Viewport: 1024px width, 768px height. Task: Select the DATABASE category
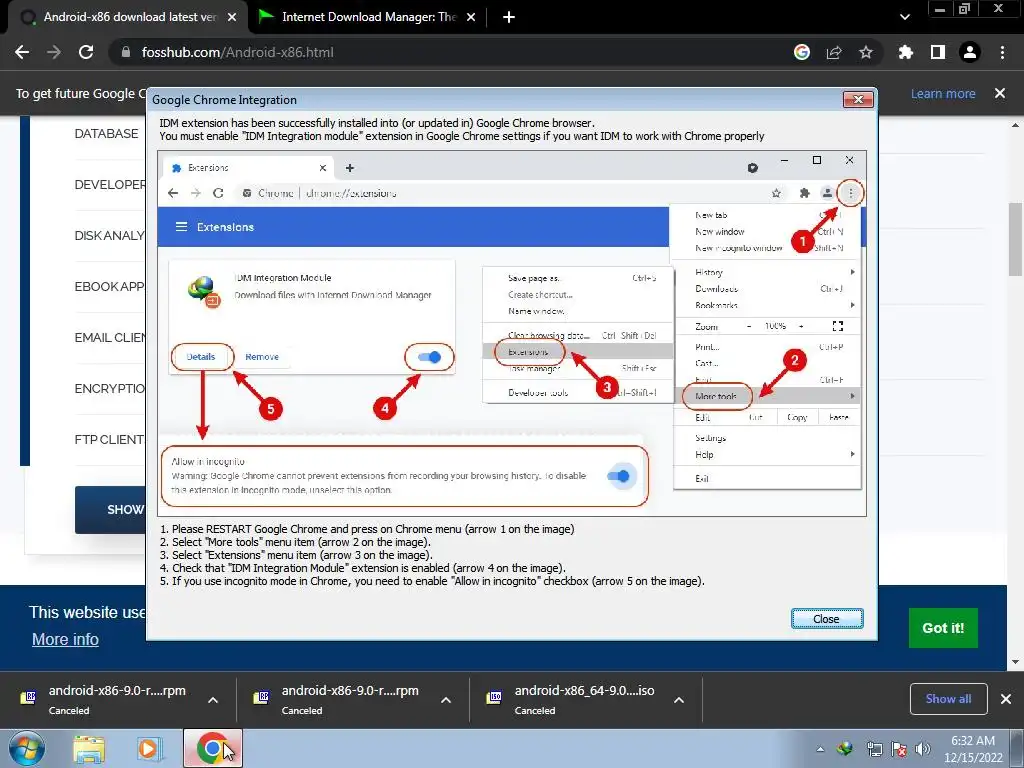[x=106, y=133]
